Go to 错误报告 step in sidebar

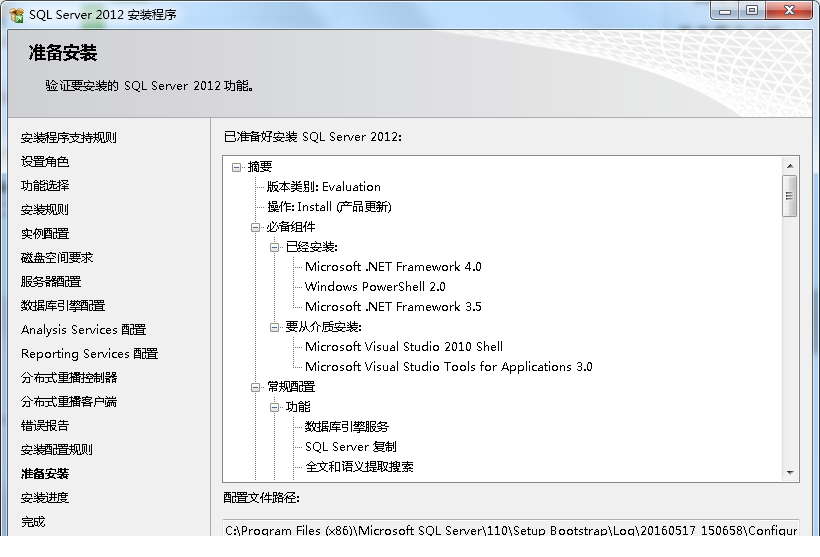tap(45, 426)
